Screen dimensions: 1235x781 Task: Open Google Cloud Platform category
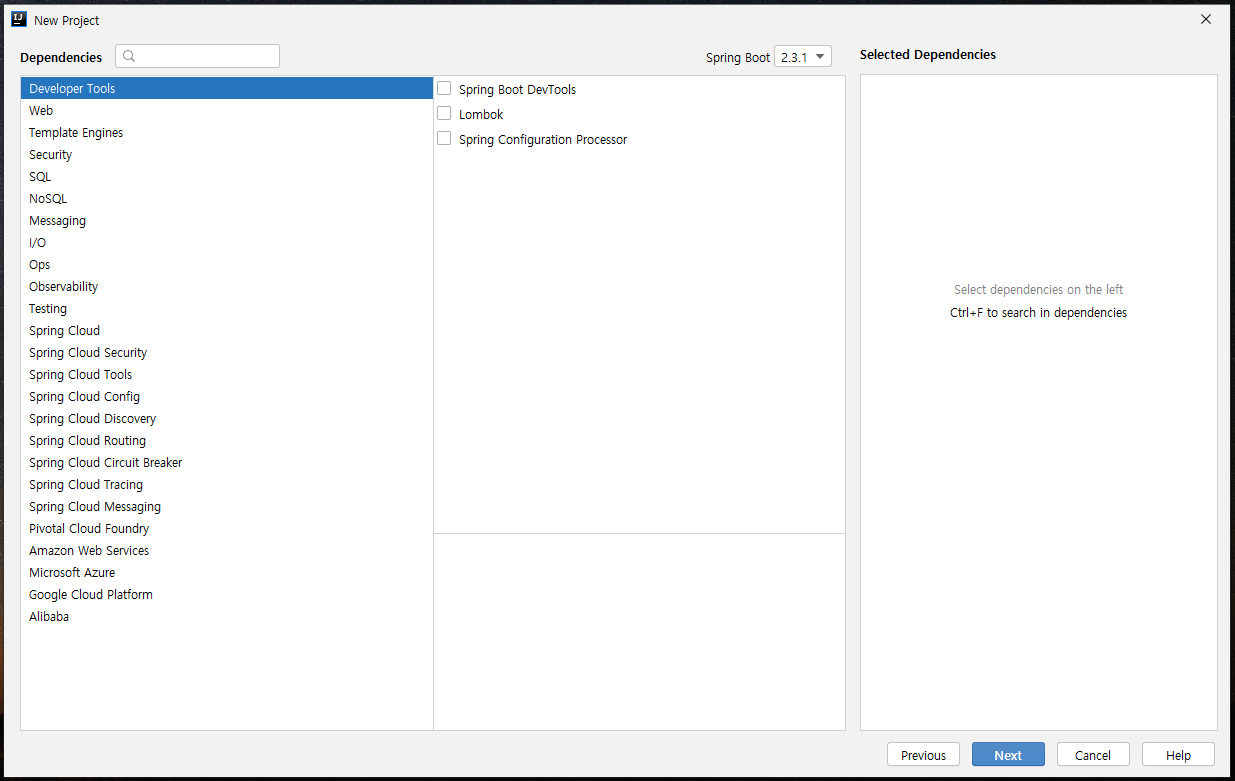click(227, 594)
